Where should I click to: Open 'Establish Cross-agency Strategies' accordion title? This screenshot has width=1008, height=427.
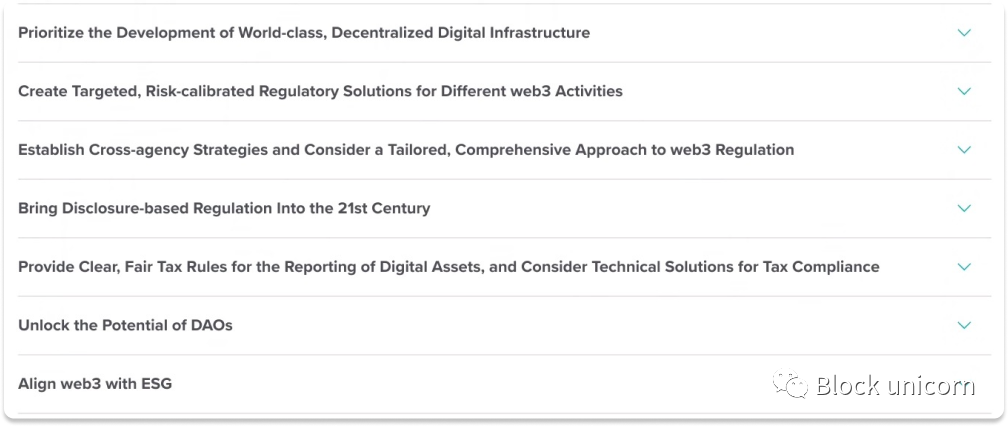pyautogui.click(x=406, y=150)
